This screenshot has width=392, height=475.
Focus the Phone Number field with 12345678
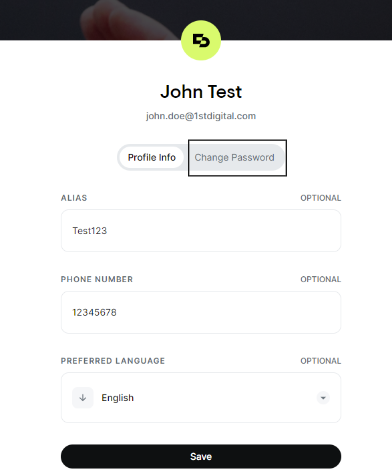(201, 312)
